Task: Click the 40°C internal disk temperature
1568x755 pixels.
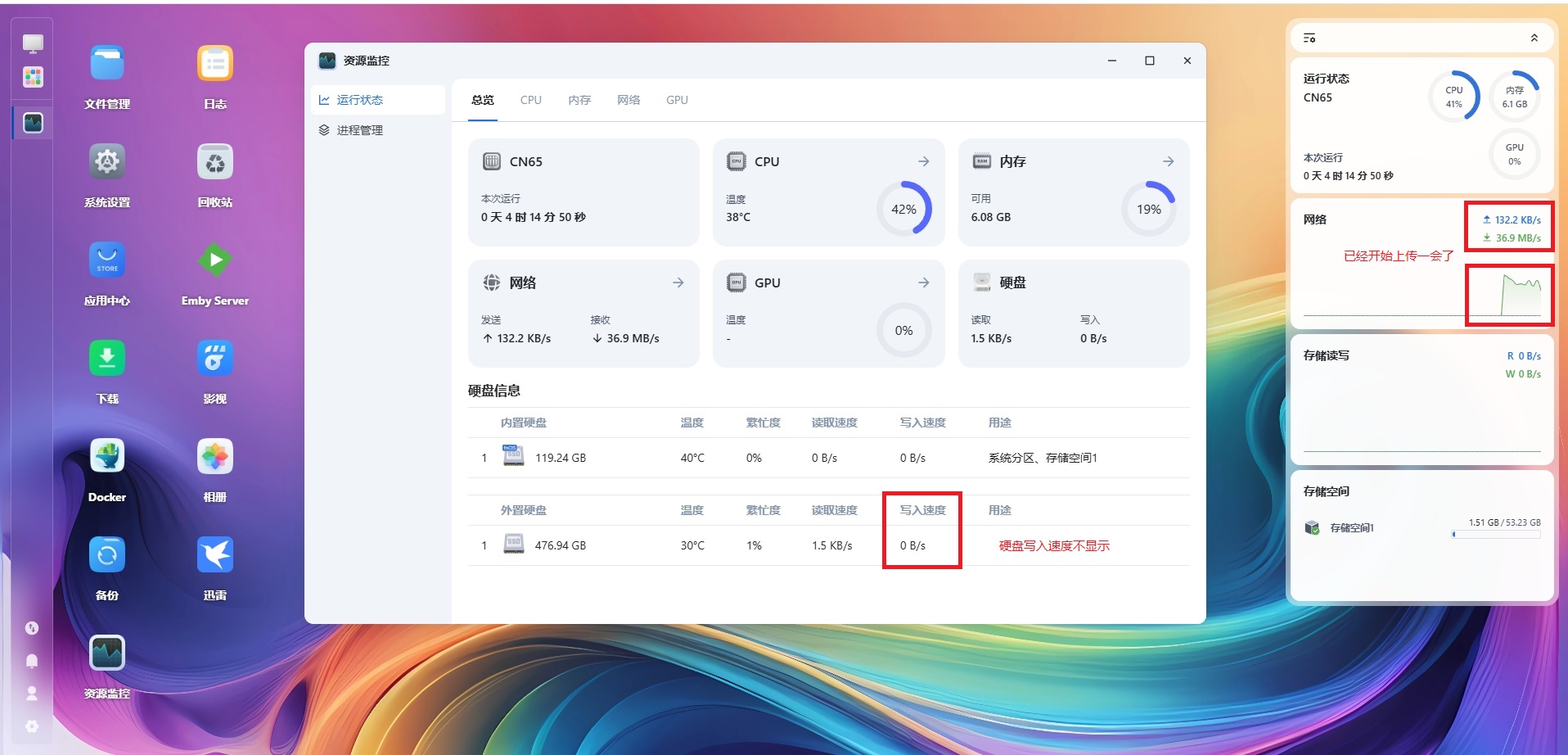Action: pos(692,458)
